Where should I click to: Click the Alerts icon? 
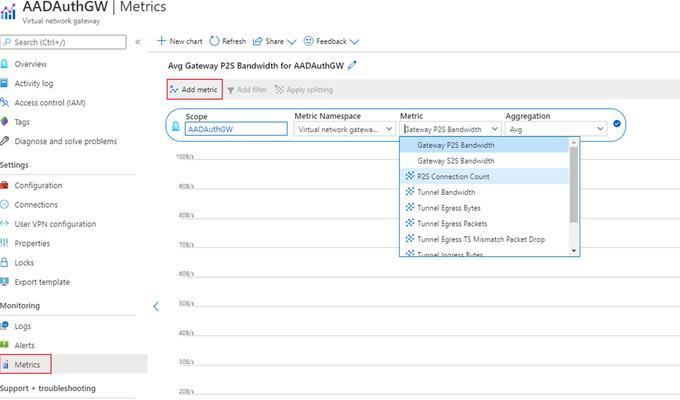4,345
